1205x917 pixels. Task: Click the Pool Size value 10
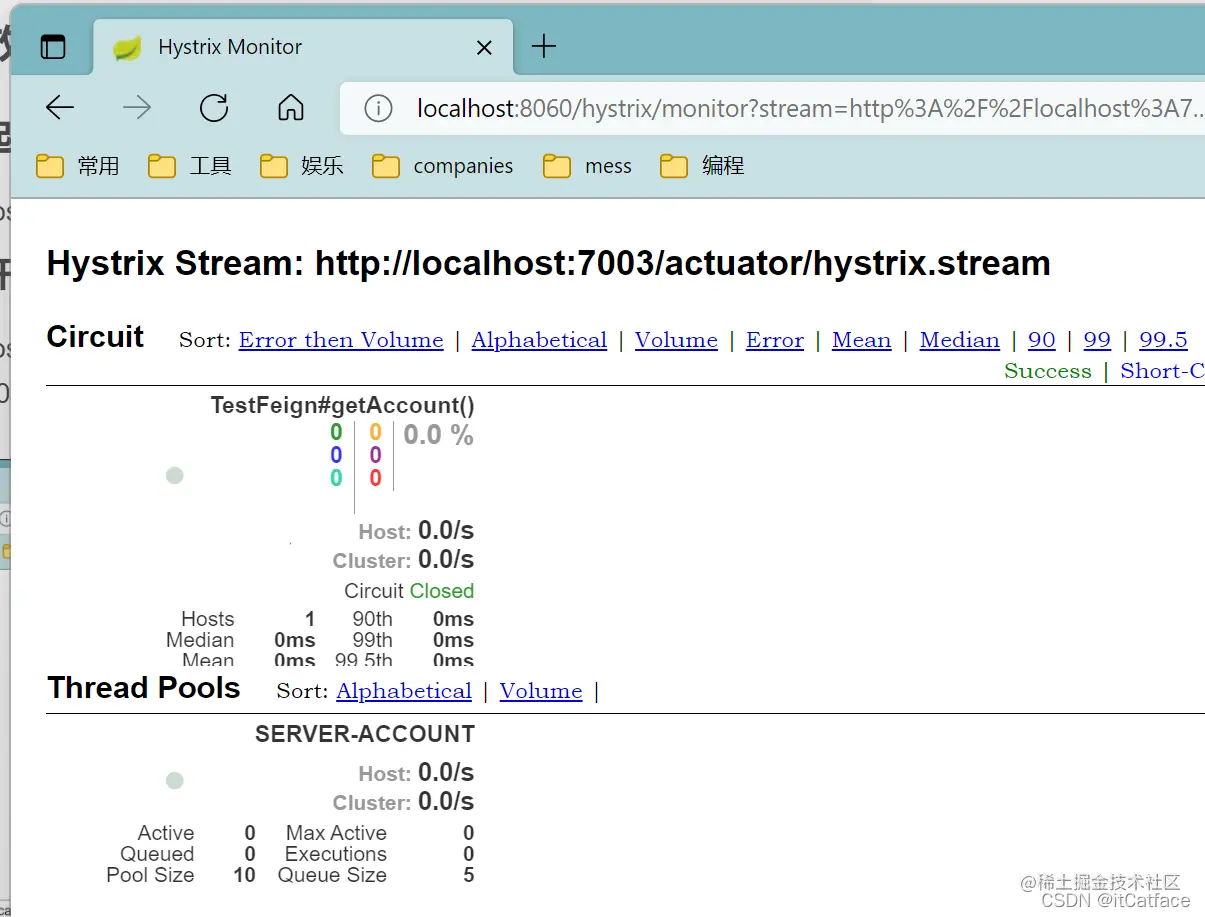pos(245,875)
